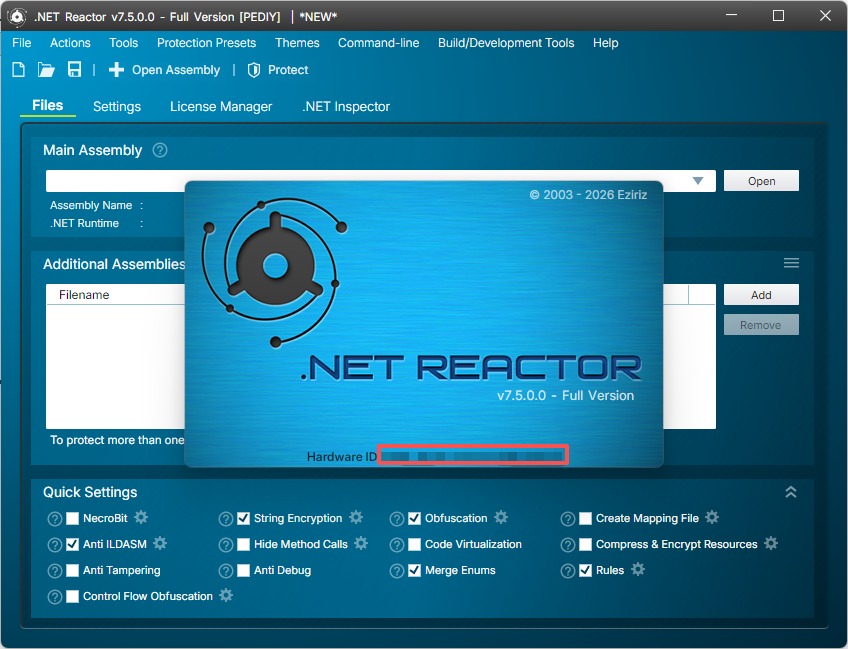Click the Protect shield toolbar button

tap(278, 70)
